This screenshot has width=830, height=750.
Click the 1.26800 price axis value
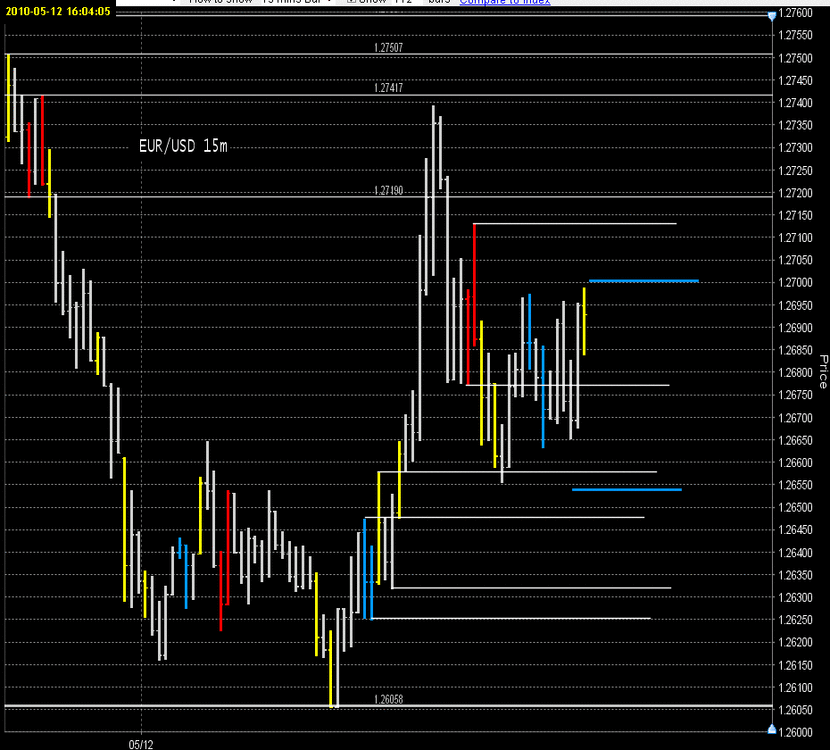[796, 373]
